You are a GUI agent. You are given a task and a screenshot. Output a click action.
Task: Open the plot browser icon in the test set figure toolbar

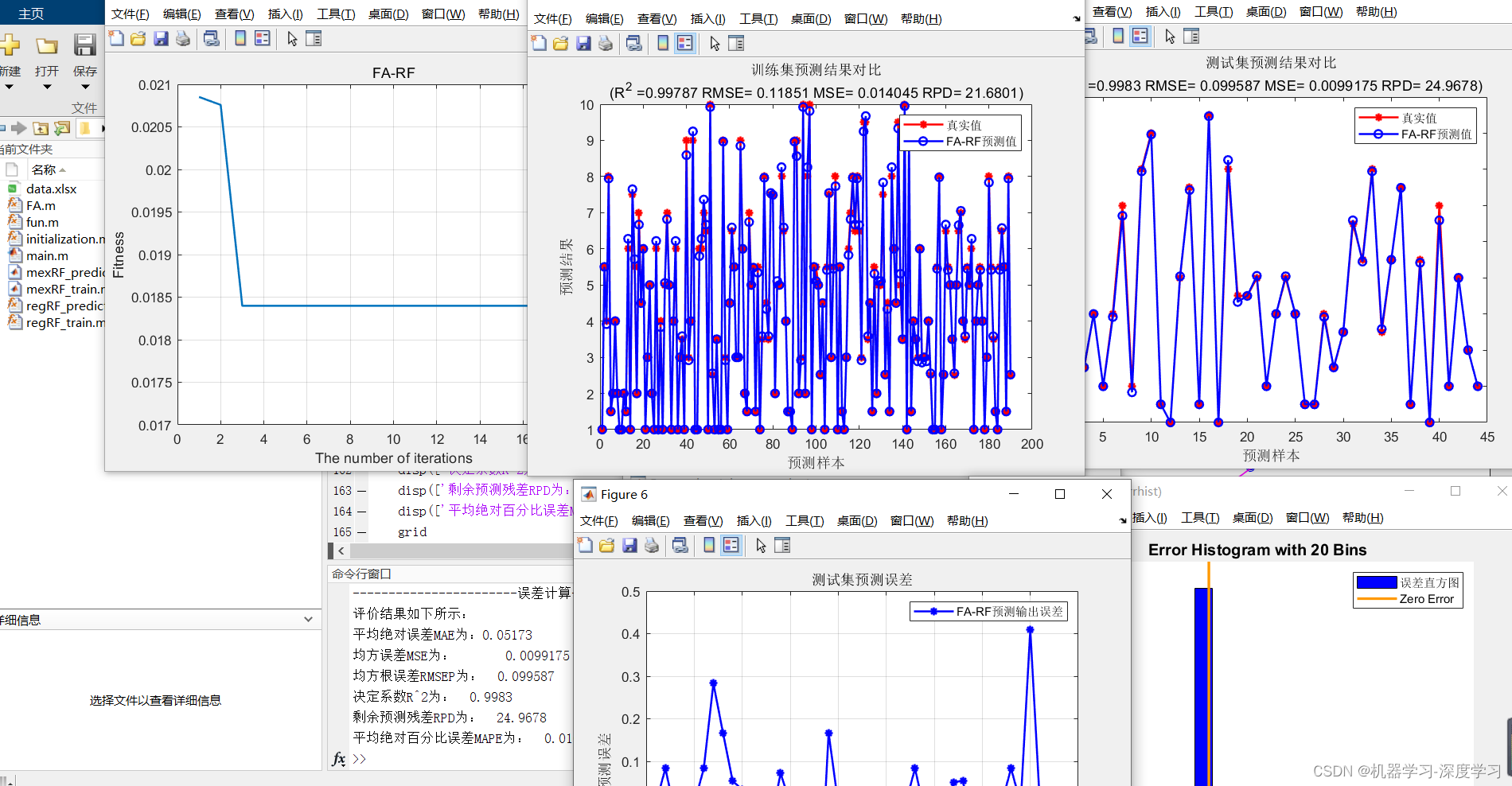pos(1191,37)
